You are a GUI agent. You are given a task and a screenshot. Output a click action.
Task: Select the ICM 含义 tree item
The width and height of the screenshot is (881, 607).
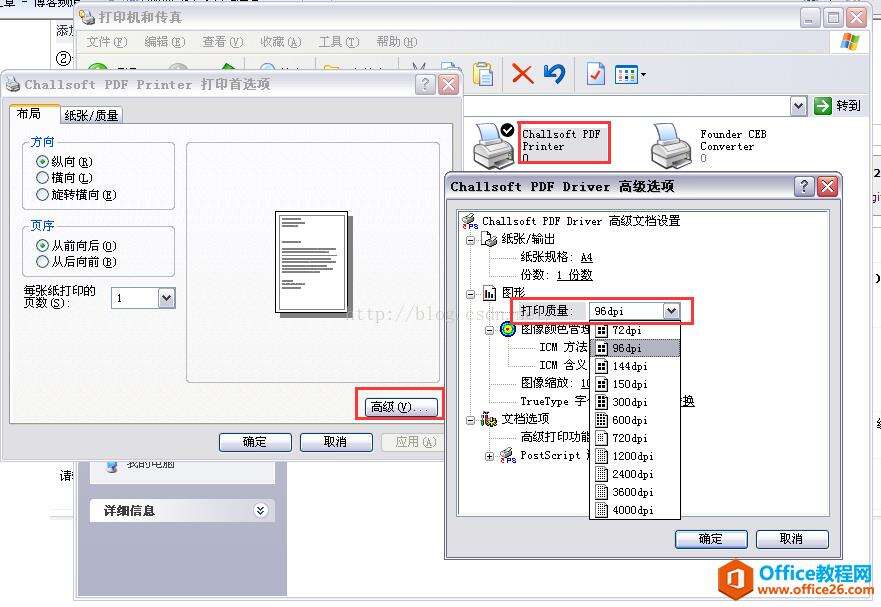(x=564, y=365)
